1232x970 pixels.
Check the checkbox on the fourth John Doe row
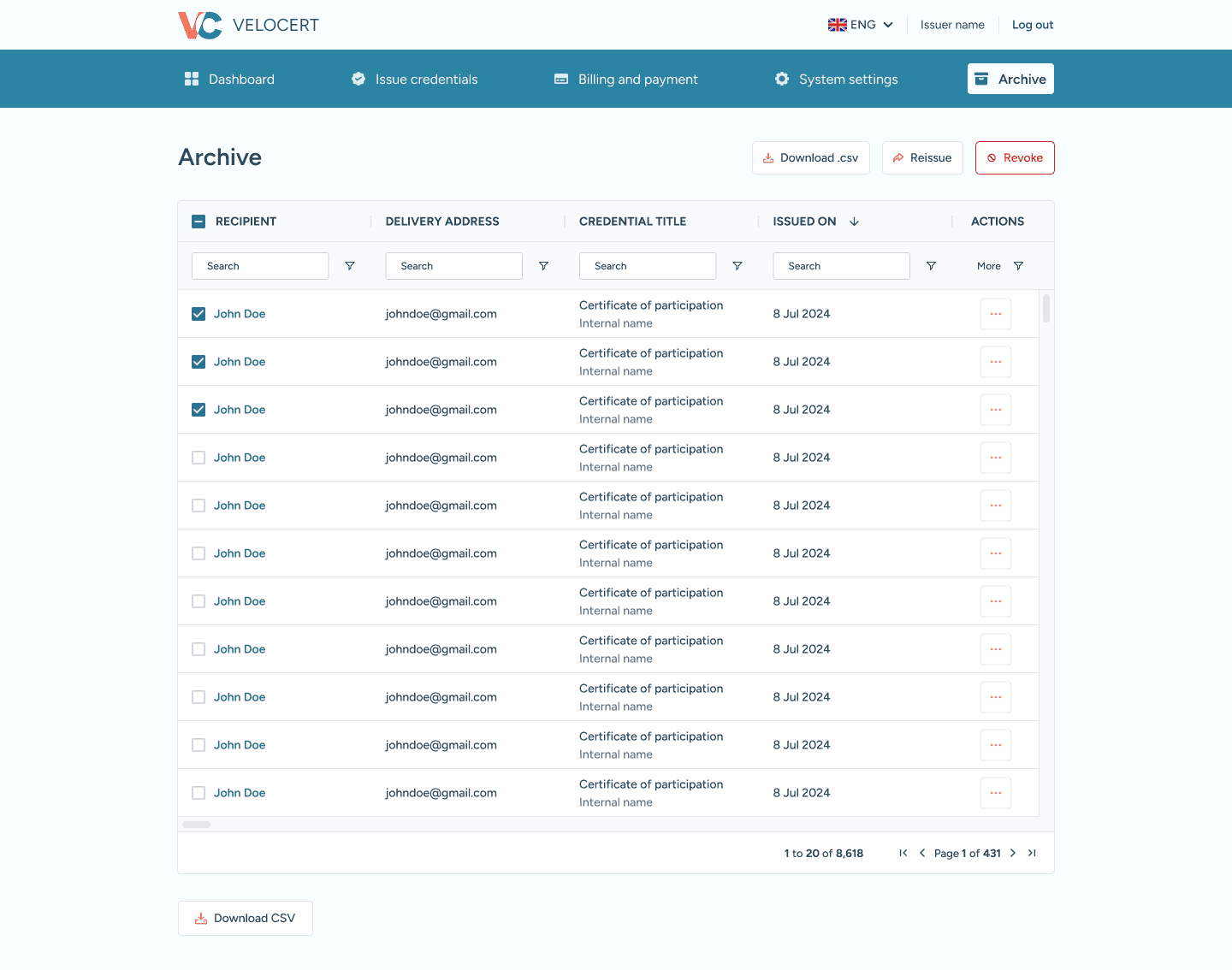(x=198, y=458)
